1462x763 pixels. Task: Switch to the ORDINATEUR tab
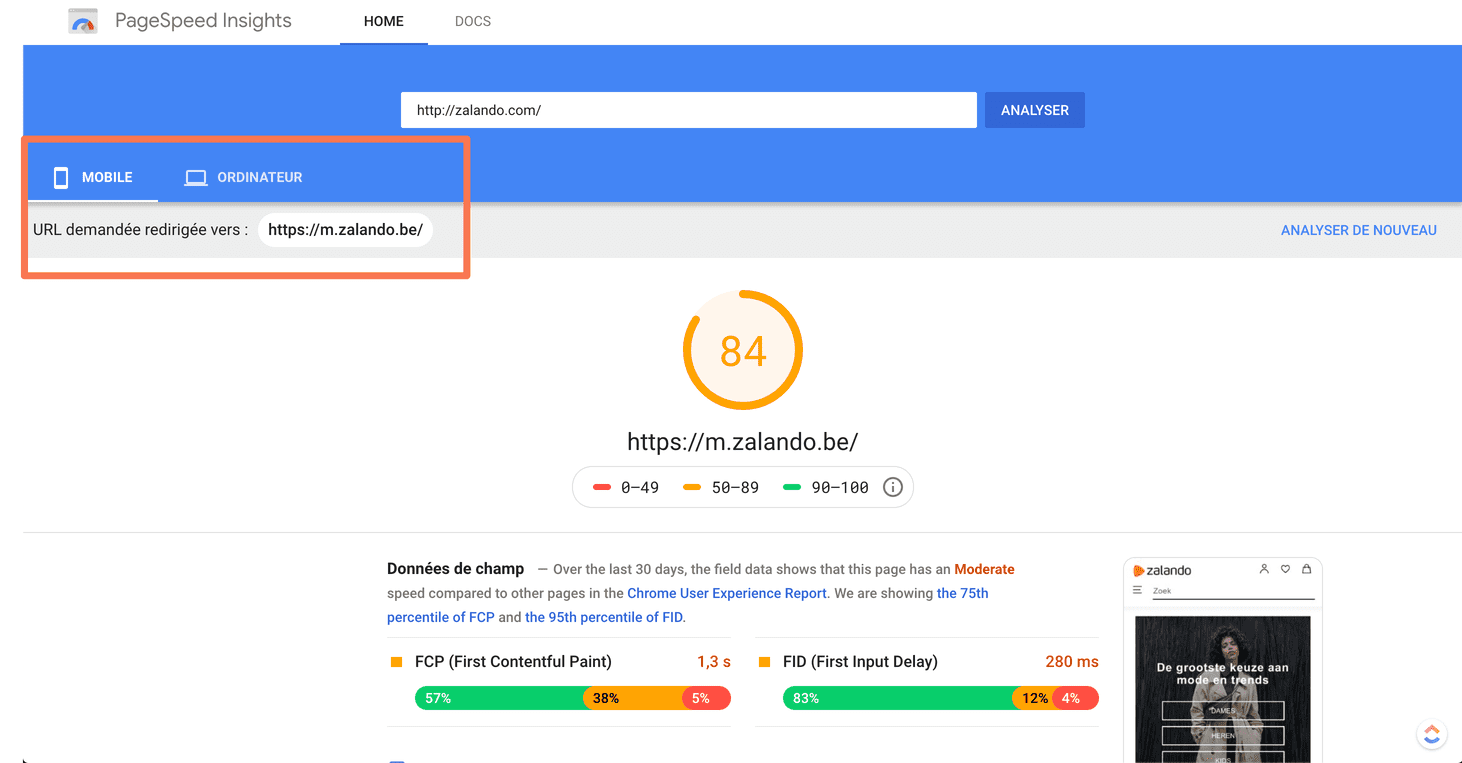coord(243,177)
